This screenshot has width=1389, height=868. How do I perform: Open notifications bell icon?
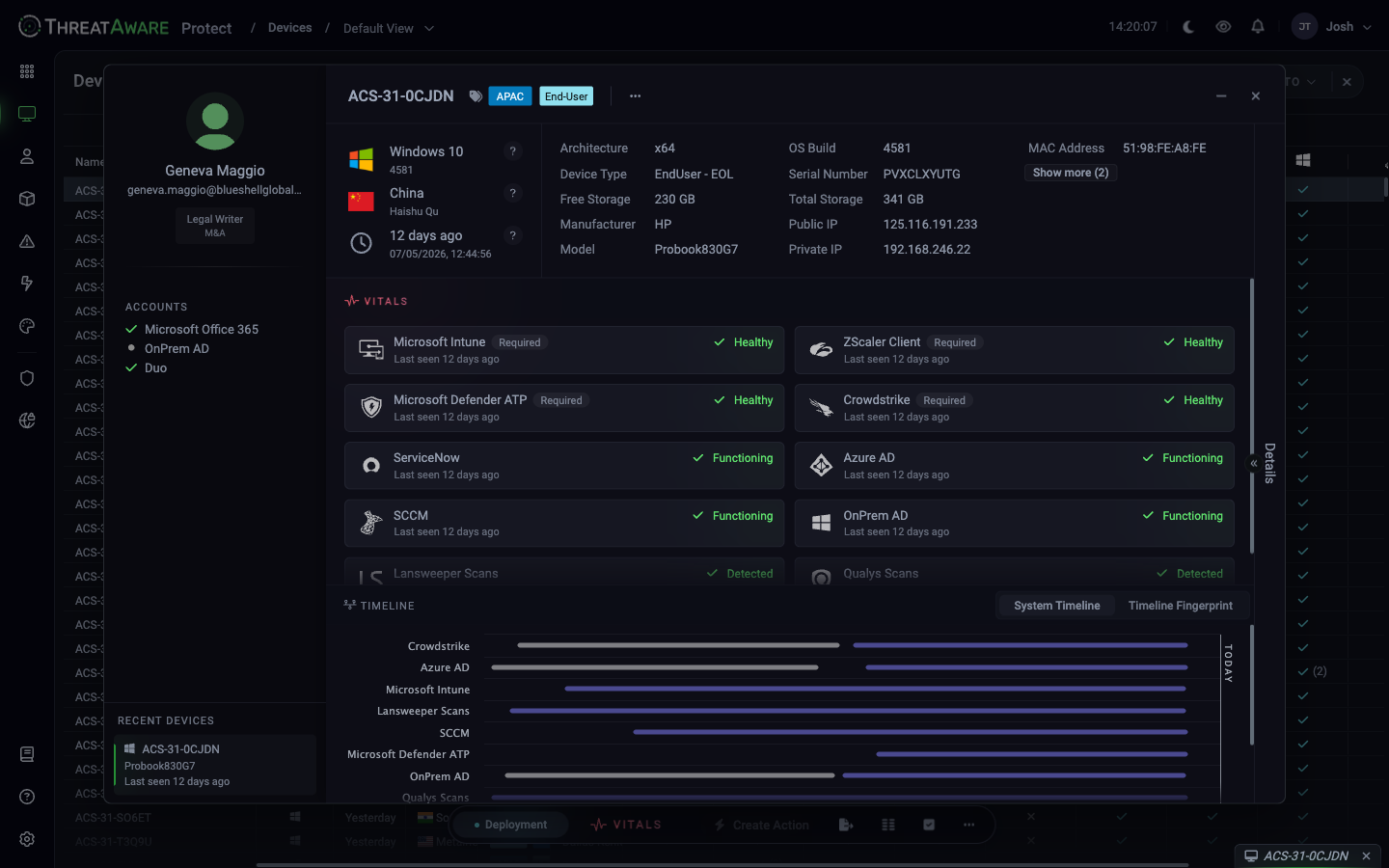tap(1258, 27)
